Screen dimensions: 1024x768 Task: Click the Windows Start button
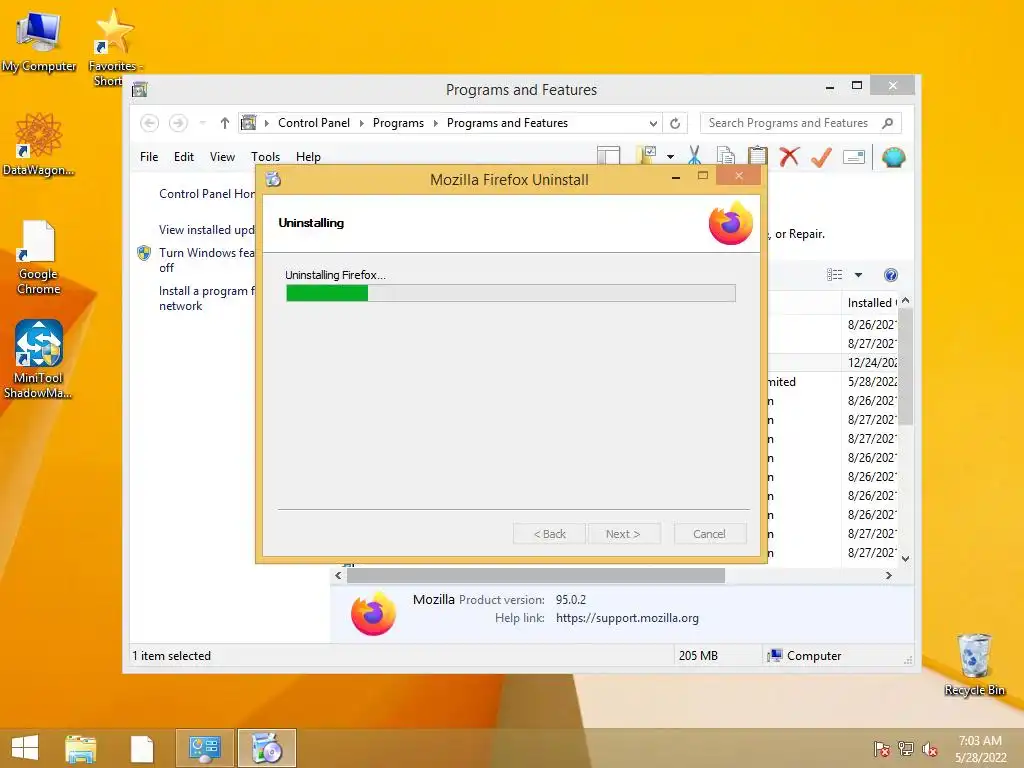click(25, 748)
